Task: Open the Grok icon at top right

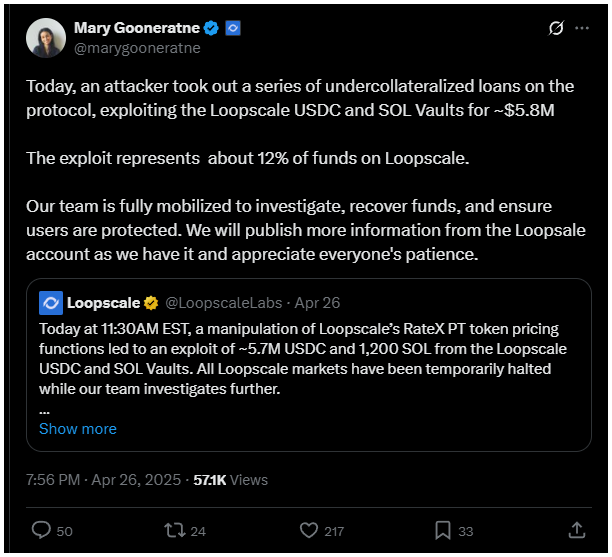Action: pyautogui.click(x=556, y=29)
